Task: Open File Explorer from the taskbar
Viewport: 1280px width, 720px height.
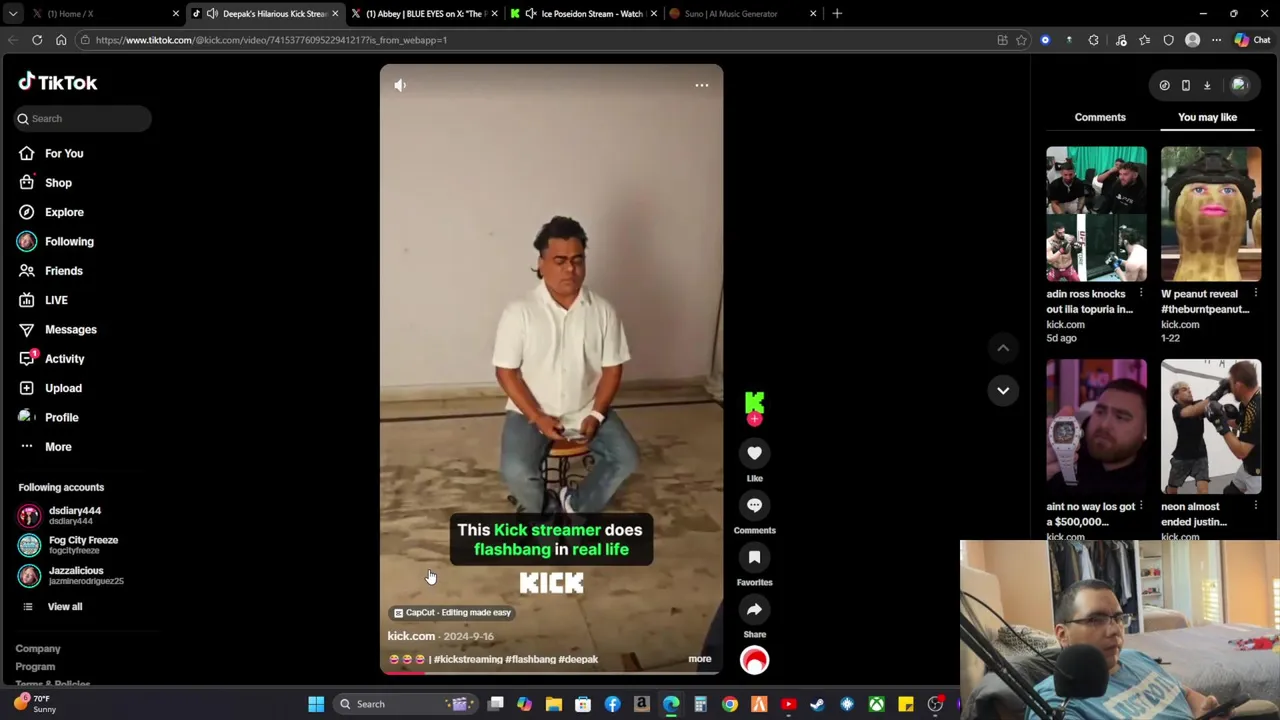Action: click(x=553, y=704)
